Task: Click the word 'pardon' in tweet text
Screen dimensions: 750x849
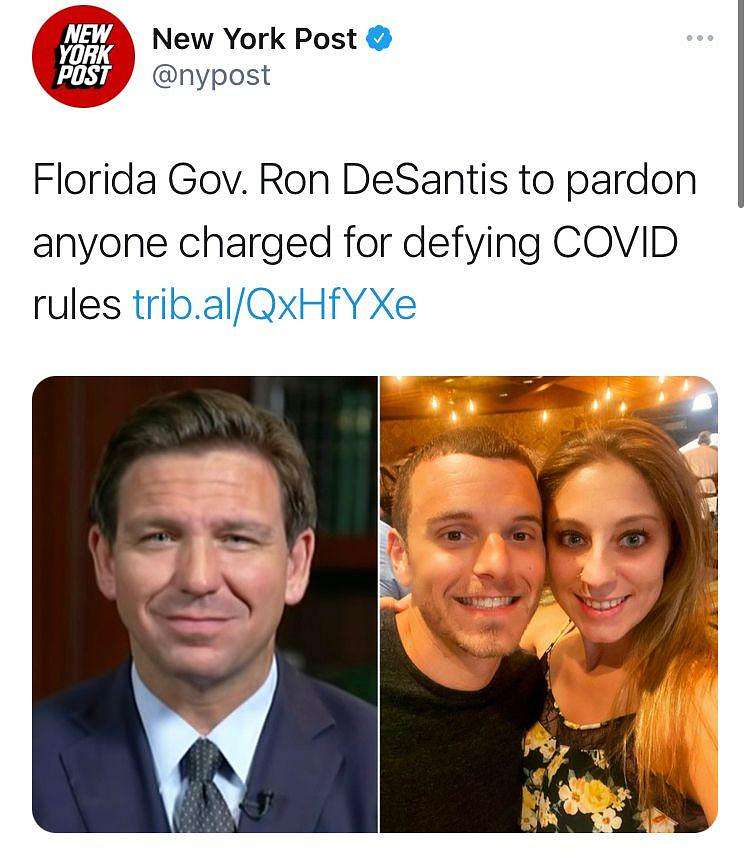Action: [631, 182]
